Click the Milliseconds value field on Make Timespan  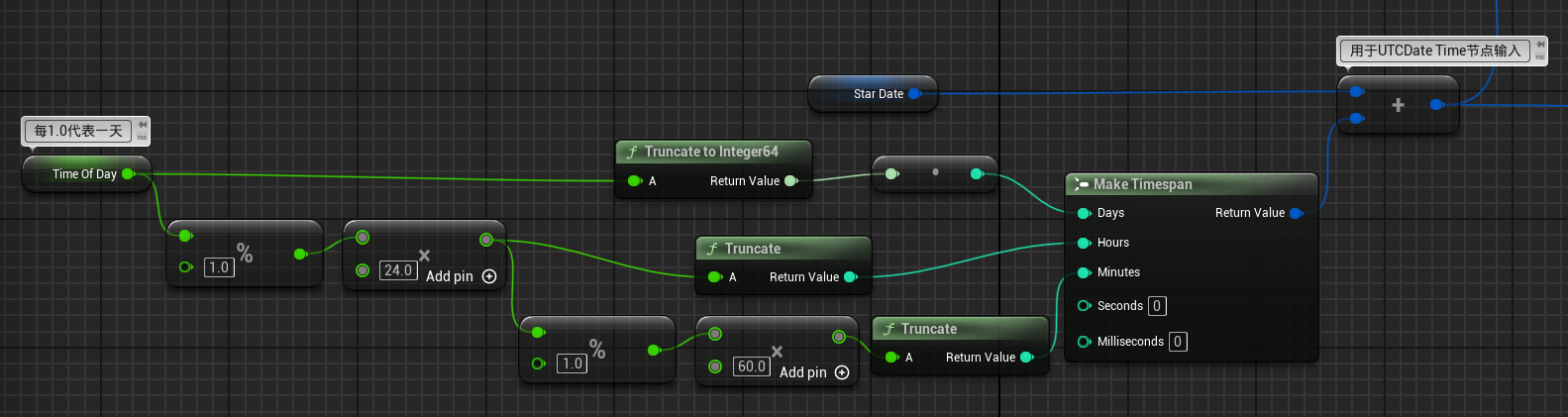(x=1177, y=342)
